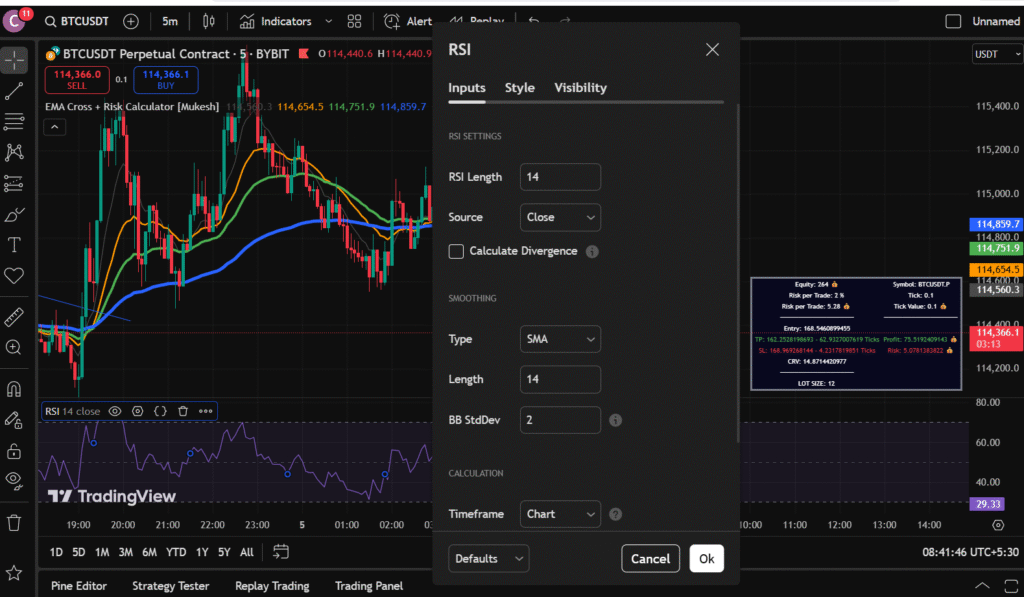Click the 114,366.1 BUY button
1024x597 pixels.
(166, 80)
